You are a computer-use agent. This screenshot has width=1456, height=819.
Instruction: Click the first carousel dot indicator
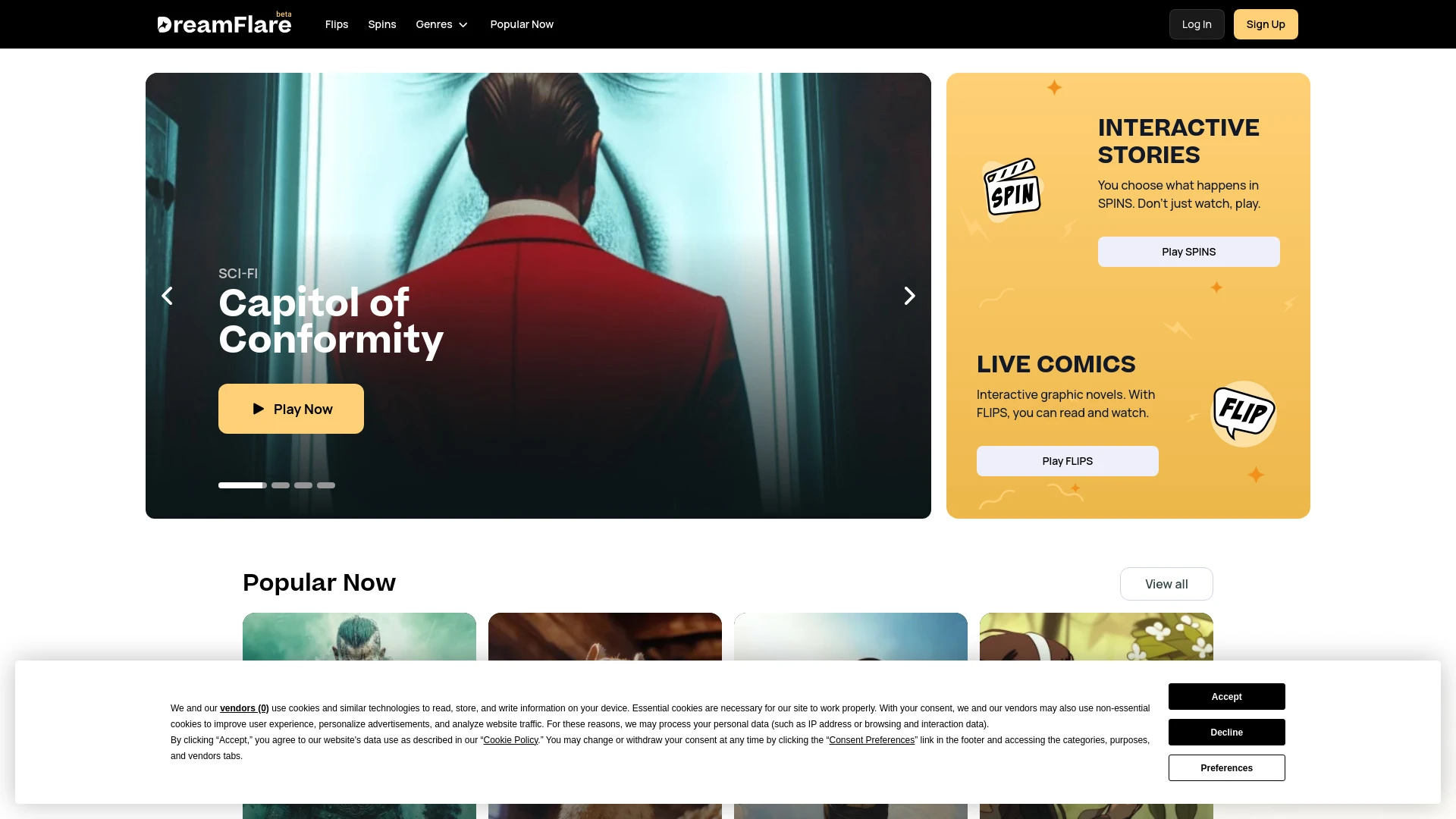241,485
